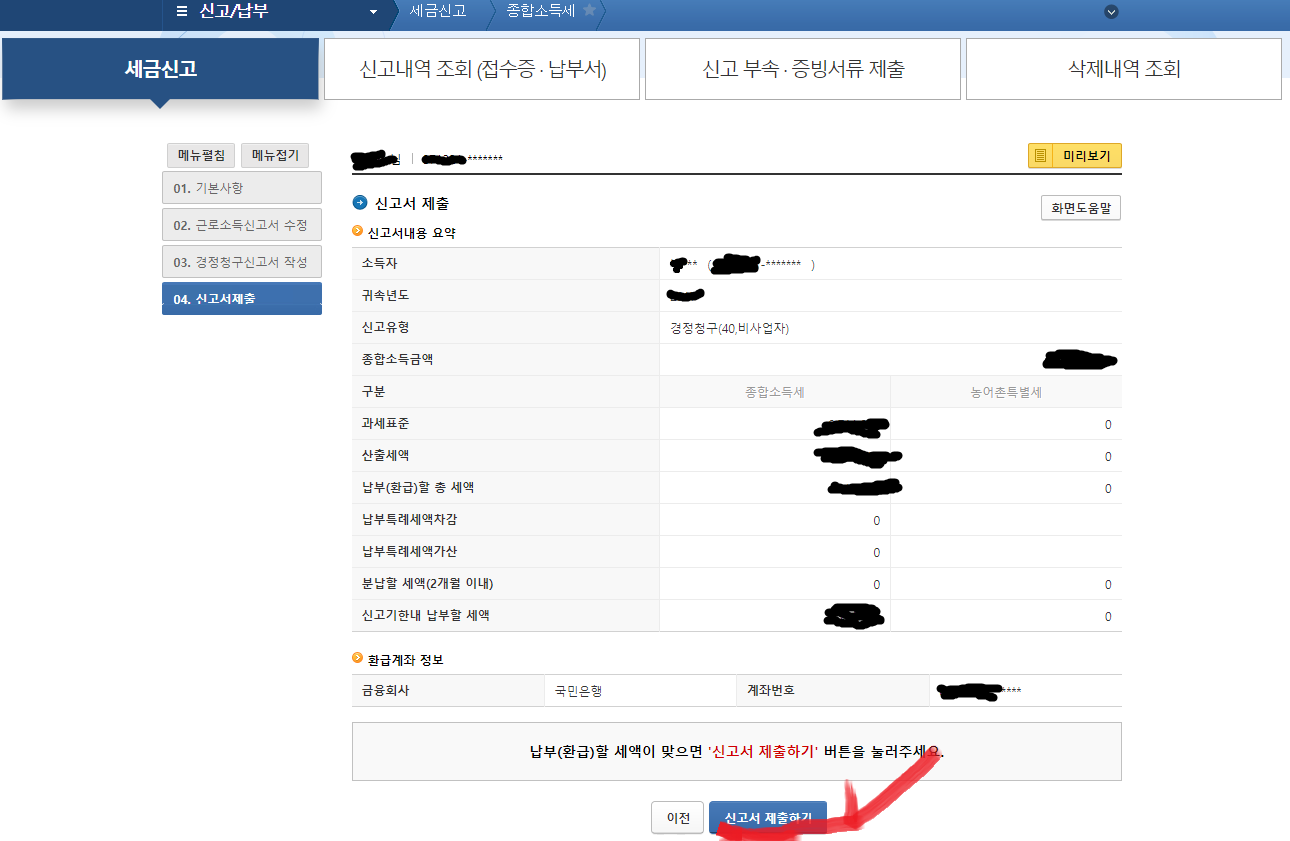Open the 삭제내역 조회 tab
1290x841 pixels.
coord(1123,68)
